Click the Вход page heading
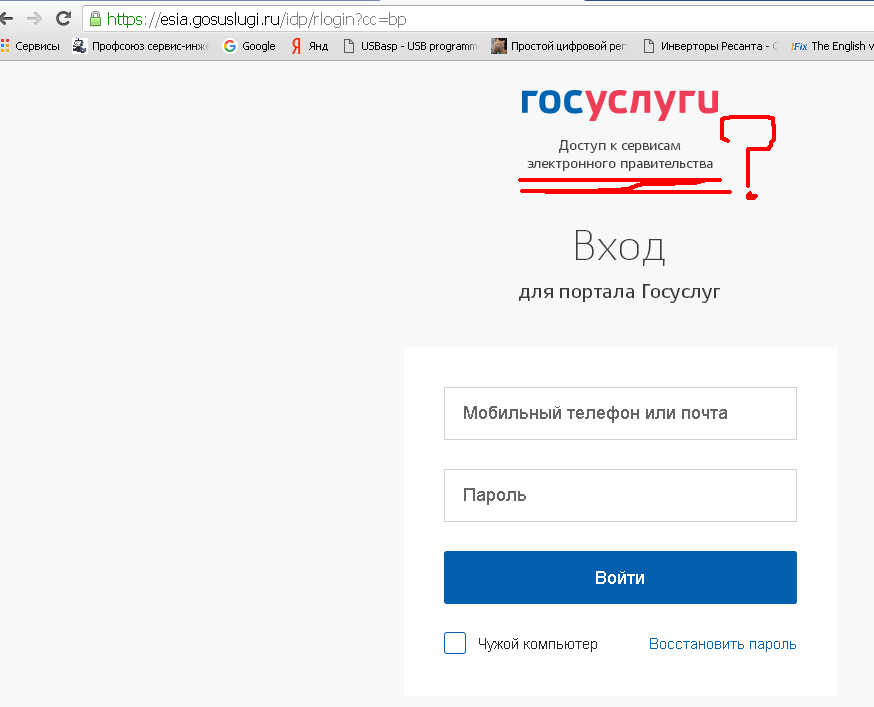 click(x=619, y=246)
